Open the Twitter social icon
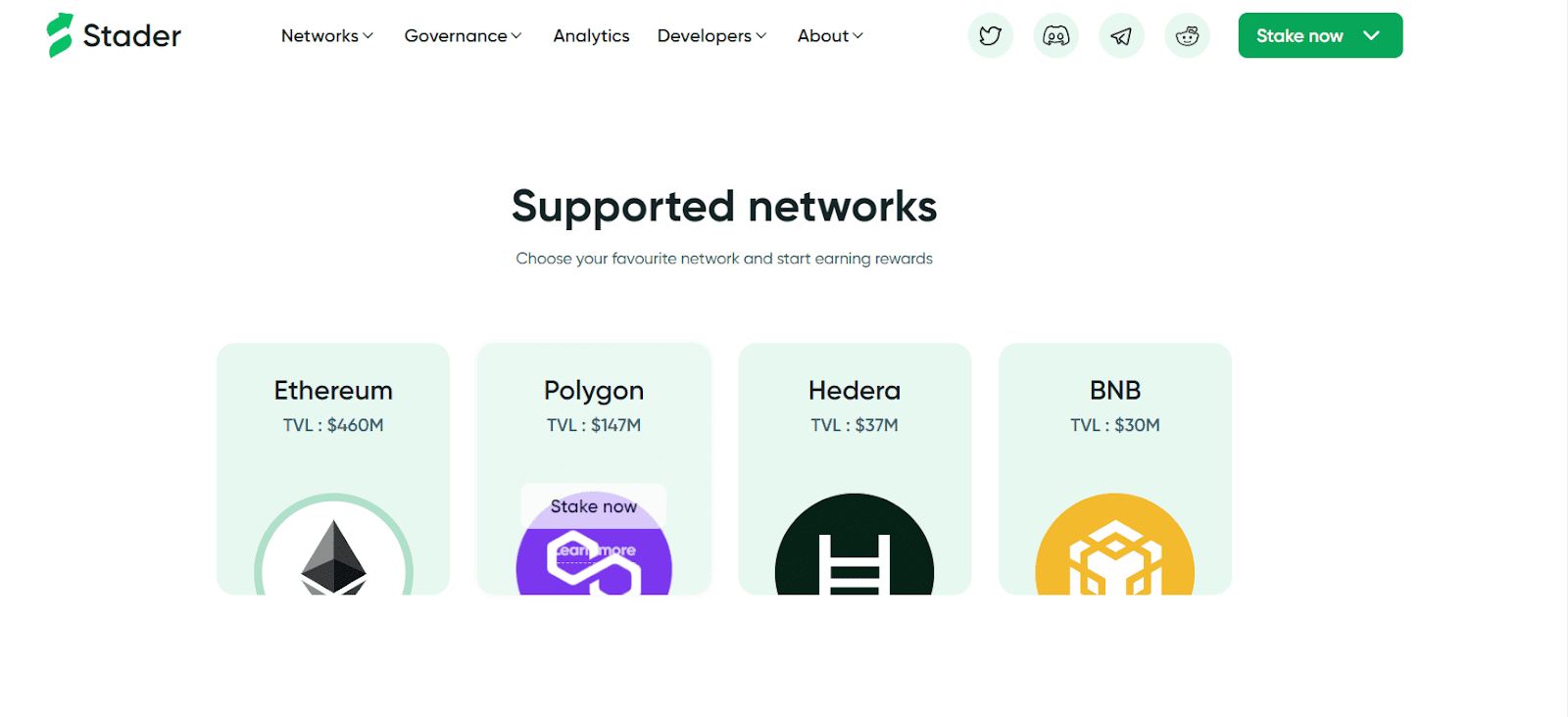Image resolution: width=1568 pixels, height=717 pixels. [991, 36]
